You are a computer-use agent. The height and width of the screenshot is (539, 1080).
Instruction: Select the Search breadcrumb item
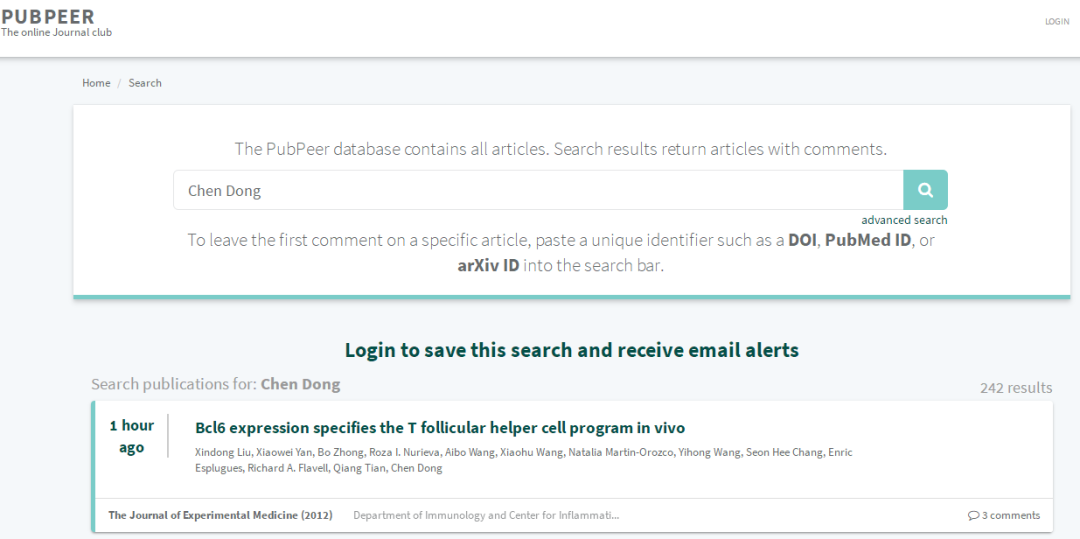145,83
